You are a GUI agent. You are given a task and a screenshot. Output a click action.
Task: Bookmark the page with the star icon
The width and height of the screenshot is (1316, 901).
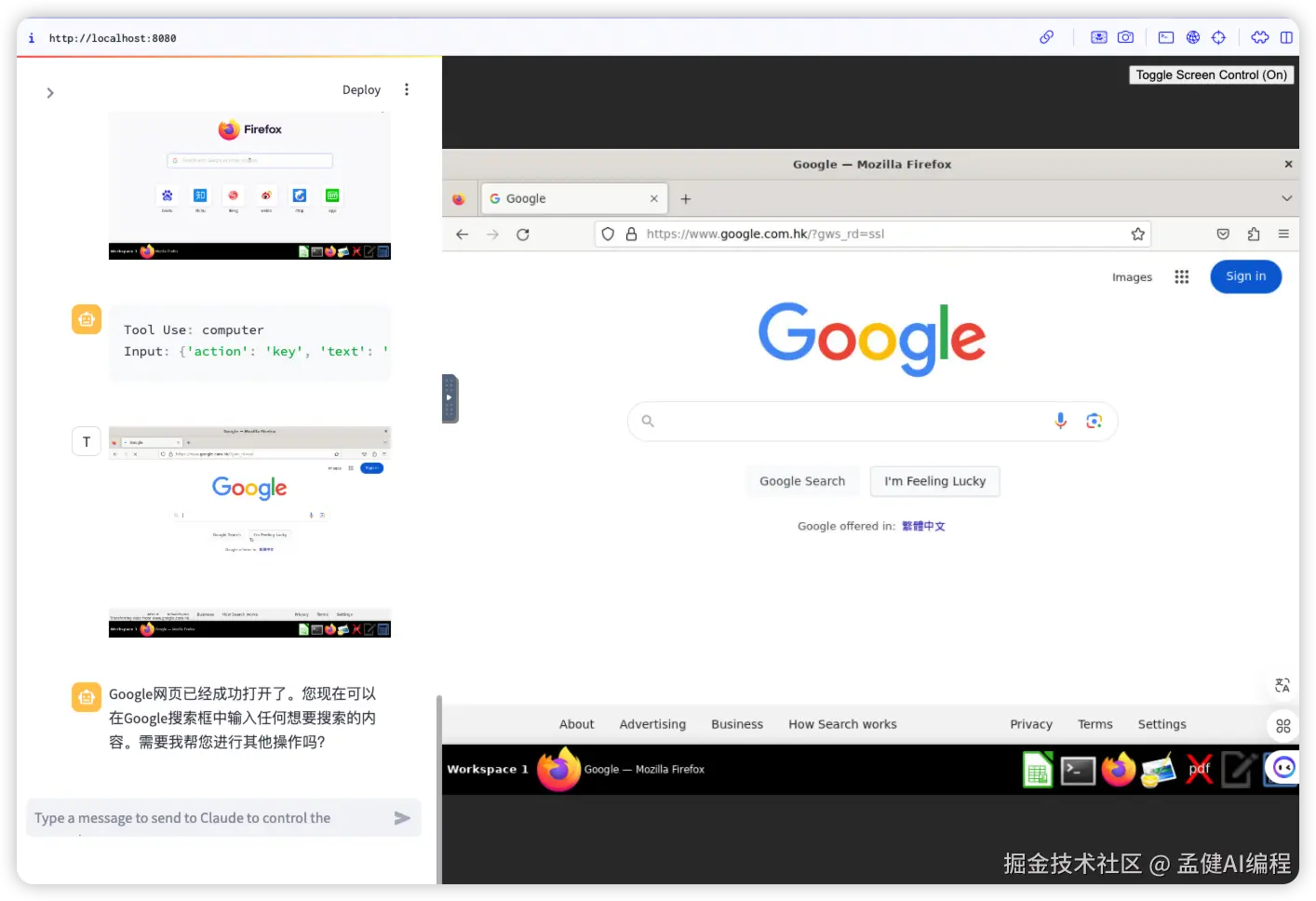[x=1137, y=235]
